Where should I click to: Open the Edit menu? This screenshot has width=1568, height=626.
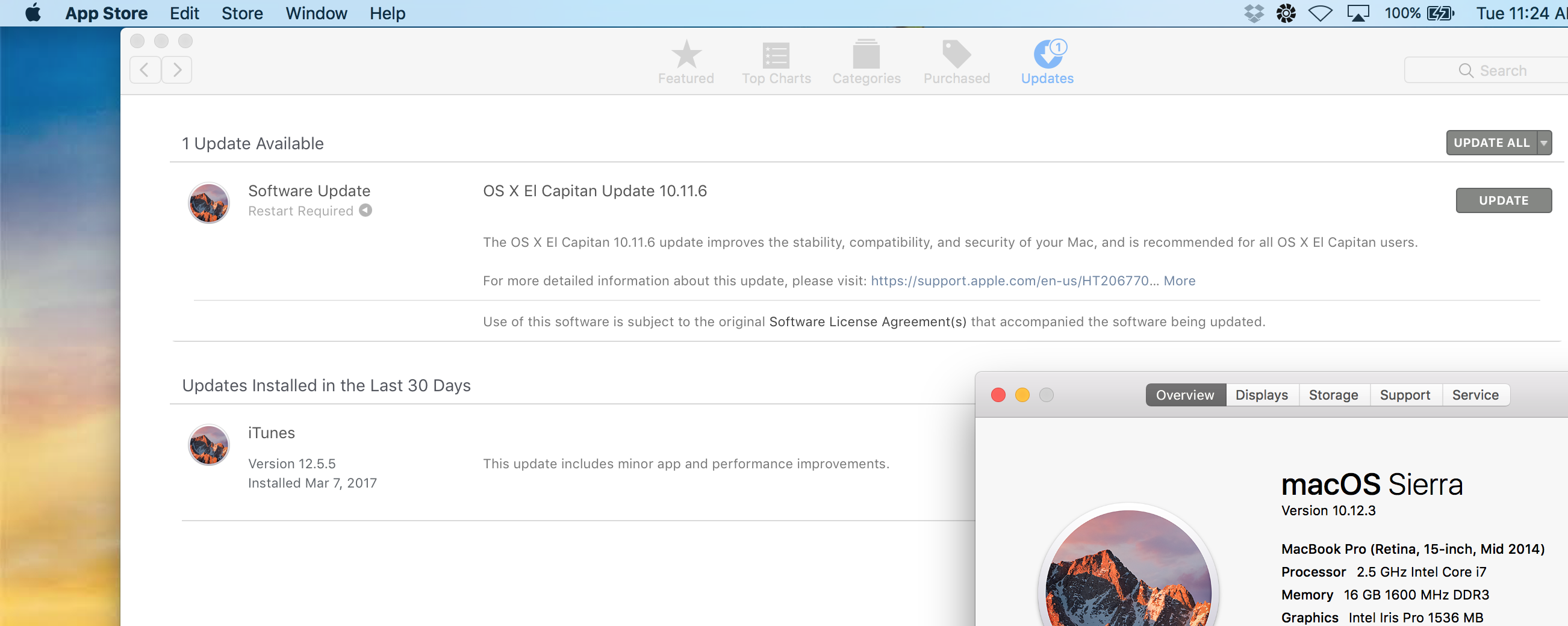[184, 13]
